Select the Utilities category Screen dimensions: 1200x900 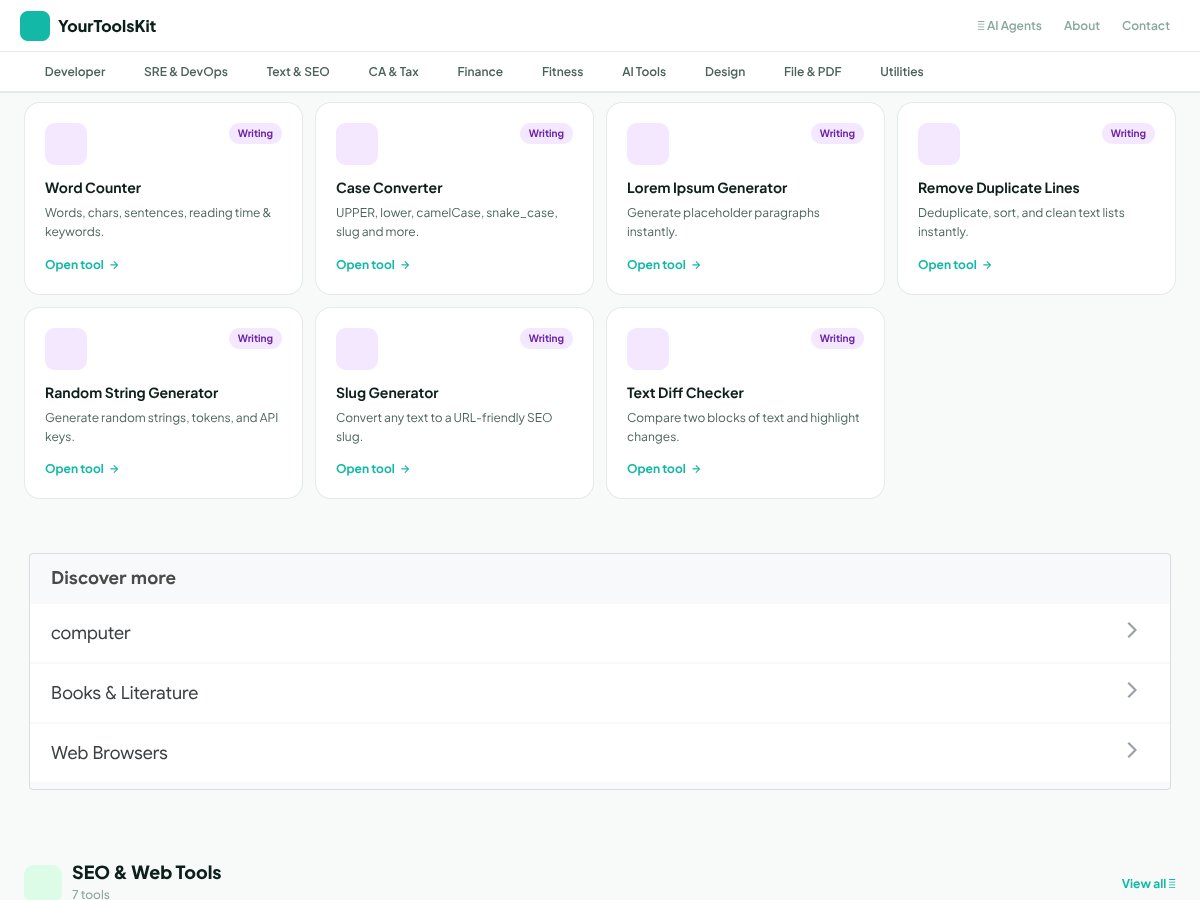pos(902,72)
